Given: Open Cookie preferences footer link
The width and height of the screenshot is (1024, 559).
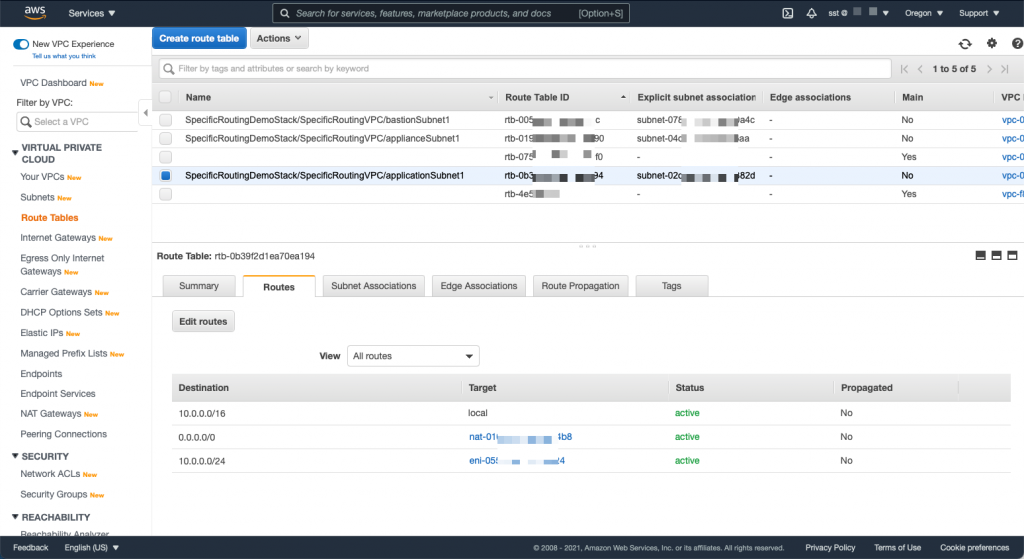Looking at the screenshot, I should 974,547.
